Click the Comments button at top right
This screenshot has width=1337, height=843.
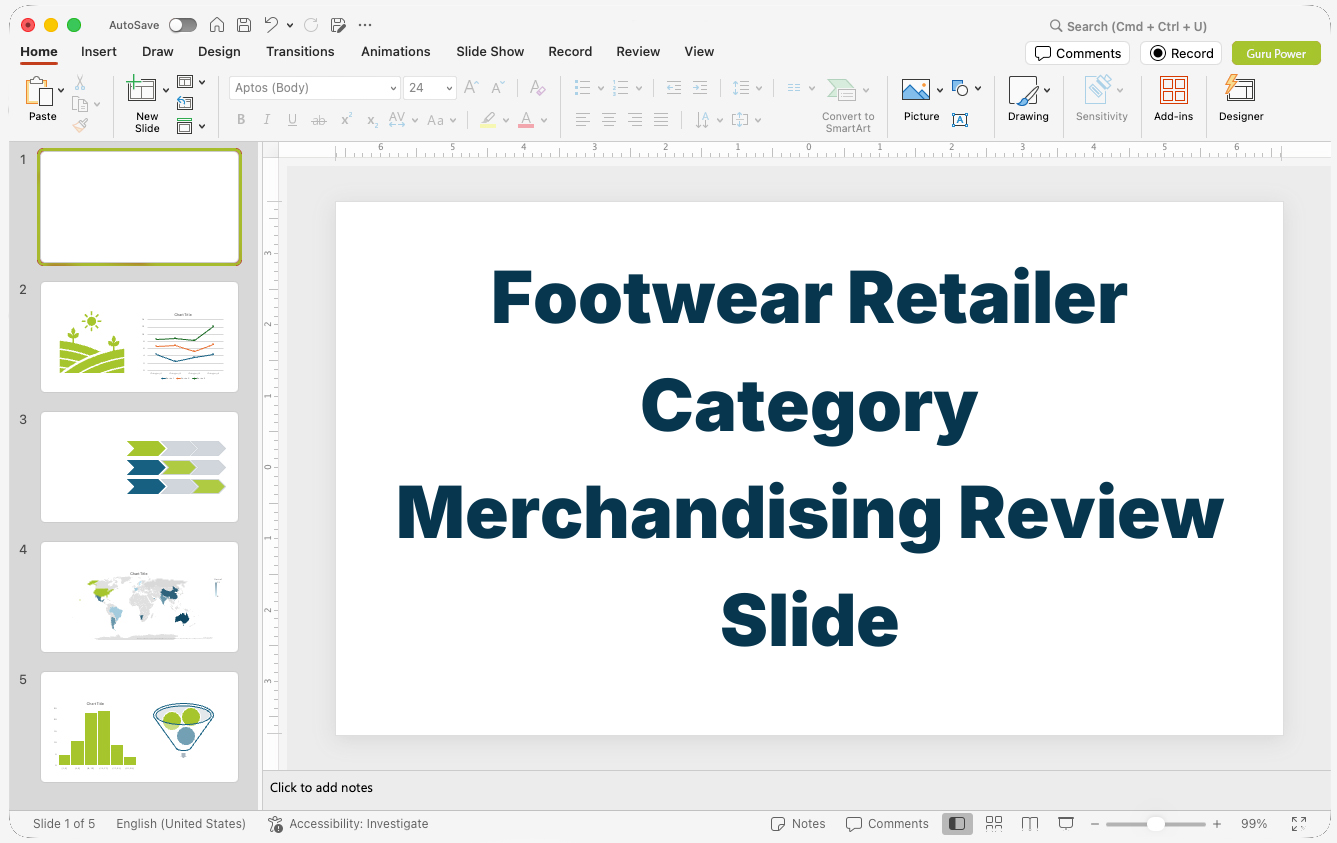1077,53
